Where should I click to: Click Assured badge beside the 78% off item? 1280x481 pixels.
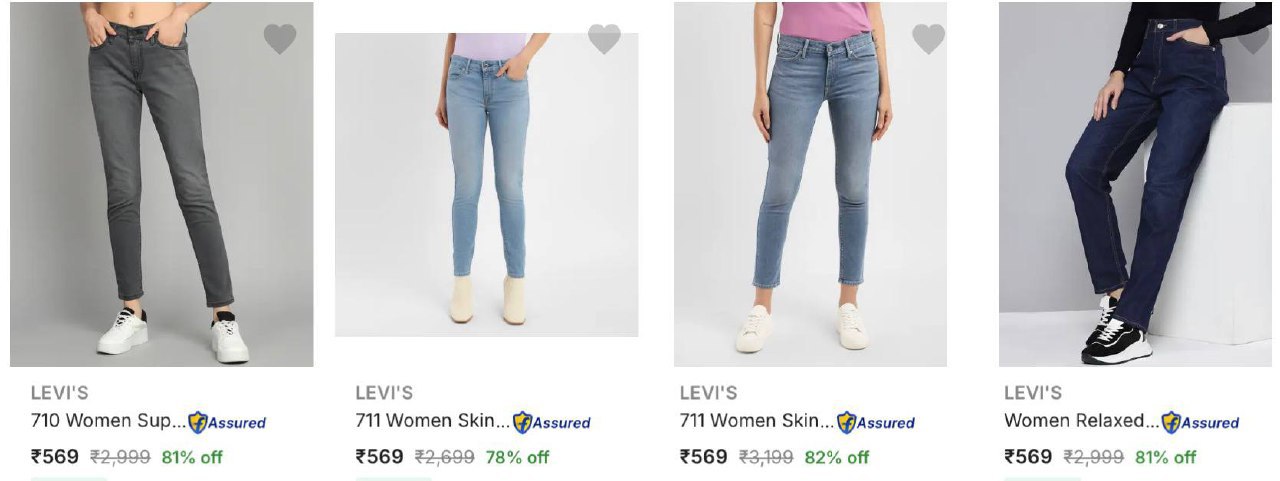pos(551,422)
